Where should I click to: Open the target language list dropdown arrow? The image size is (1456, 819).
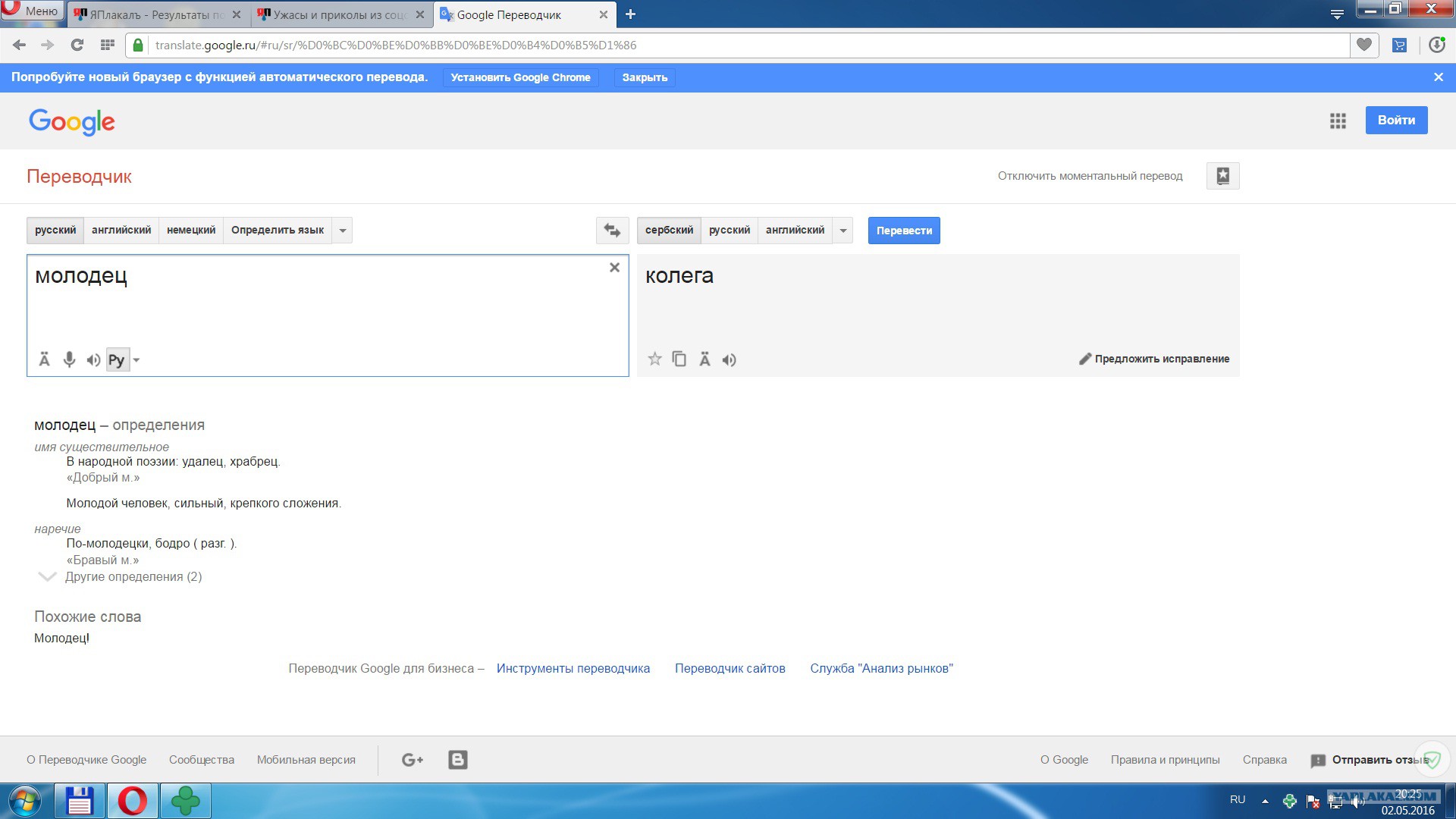[x=843, y=231]
